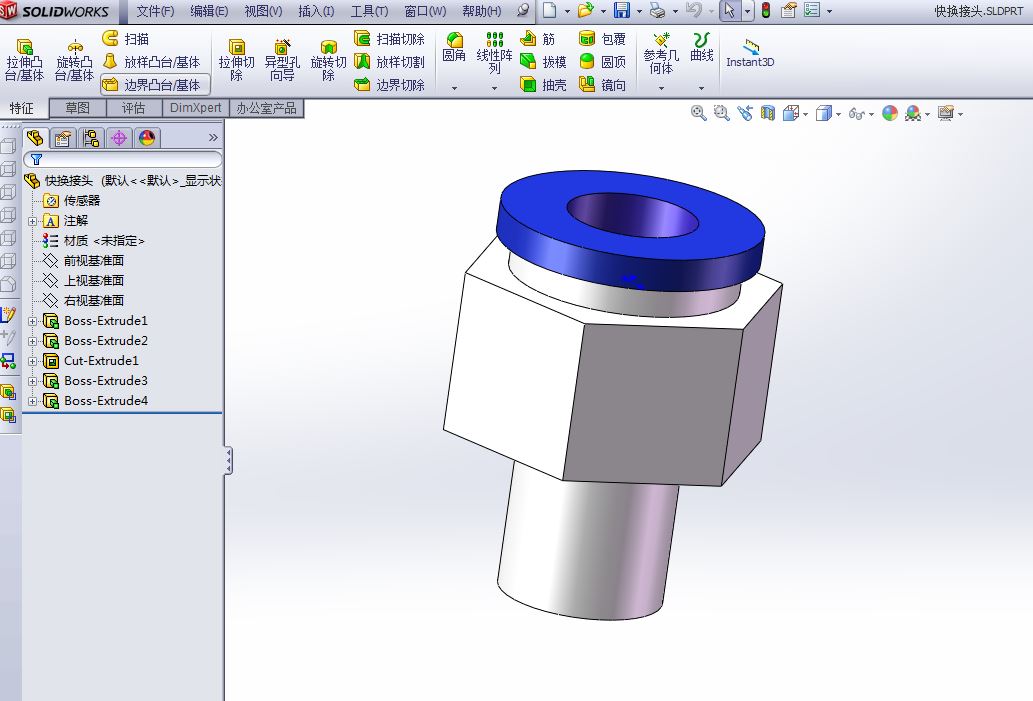Toggle Instant3D mode
The height and width of the screenshot is (701, 1033).
750,53
